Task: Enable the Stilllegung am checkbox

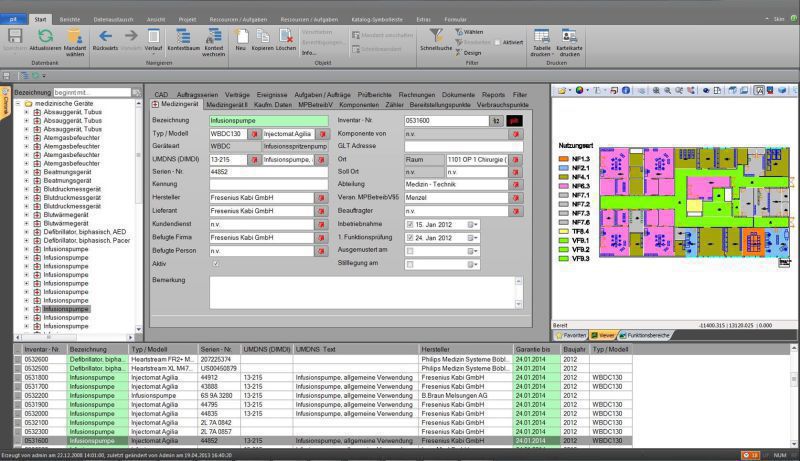Action: 410,264
